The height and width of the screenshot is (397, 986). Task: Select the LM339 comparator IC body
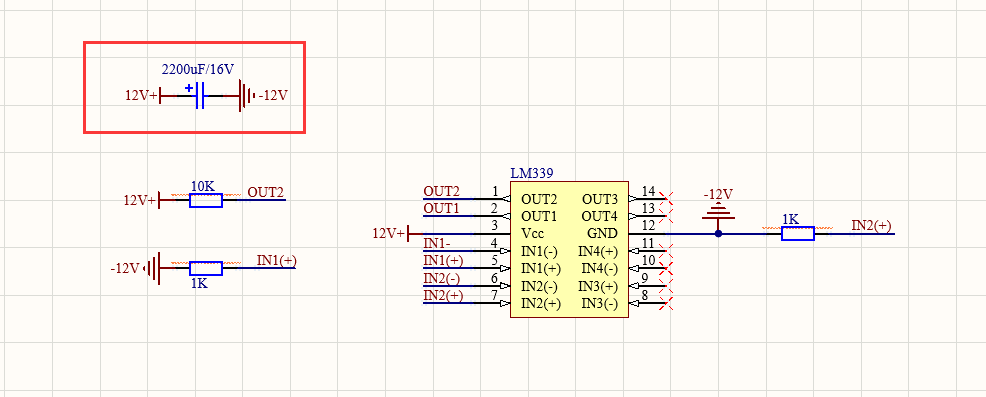569,249
